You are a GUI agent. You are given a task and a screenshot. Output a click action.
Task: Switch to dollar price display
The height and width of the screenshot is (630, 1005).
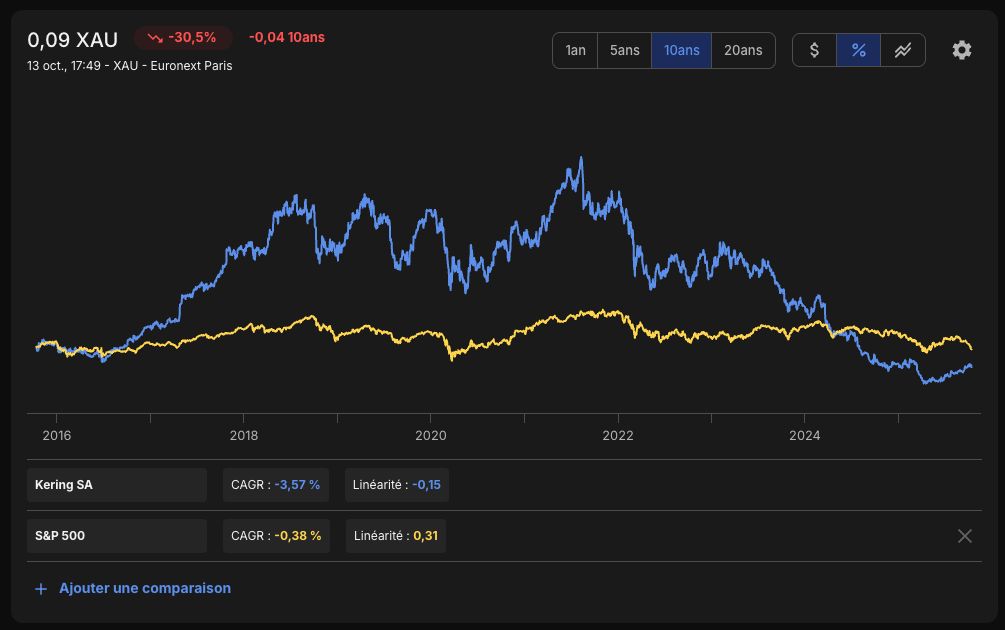(x=814, y=50)
